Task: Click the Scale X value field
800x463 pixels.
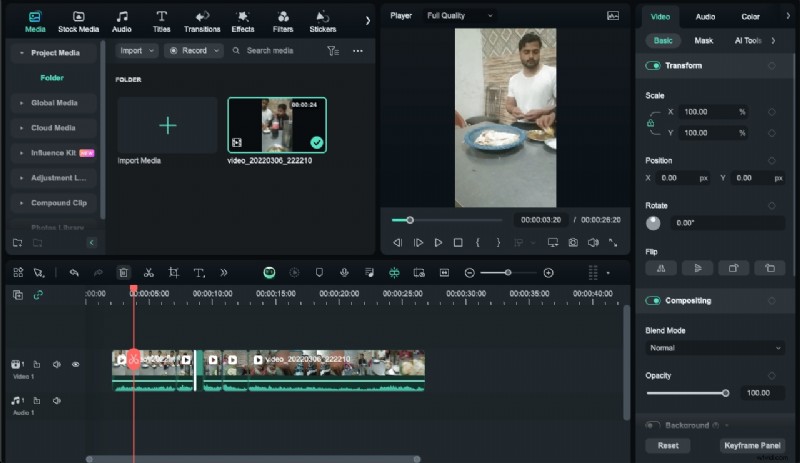Action: [x=714, y=112]
